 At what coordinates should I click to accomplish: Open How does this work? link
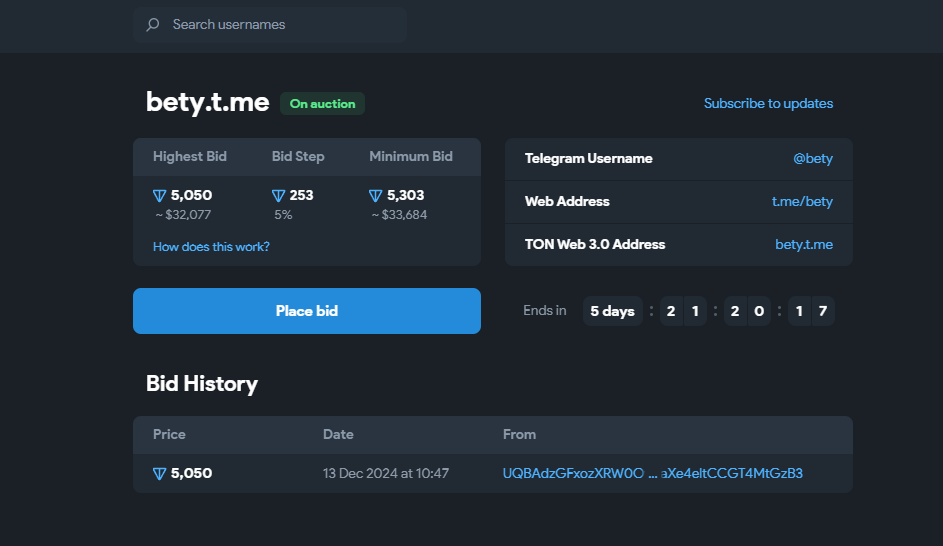(x=211, y=247)
